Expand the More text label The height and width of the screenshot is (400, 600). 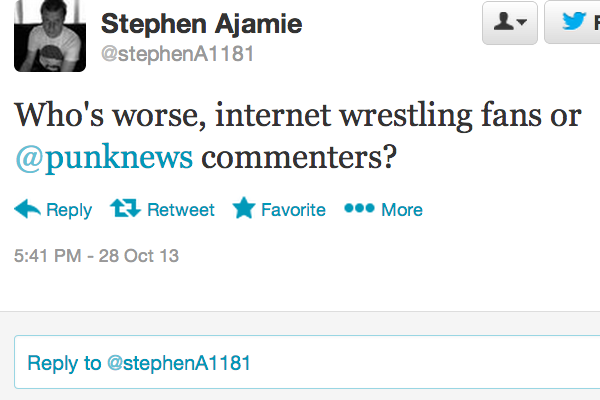tap(402, 210)
